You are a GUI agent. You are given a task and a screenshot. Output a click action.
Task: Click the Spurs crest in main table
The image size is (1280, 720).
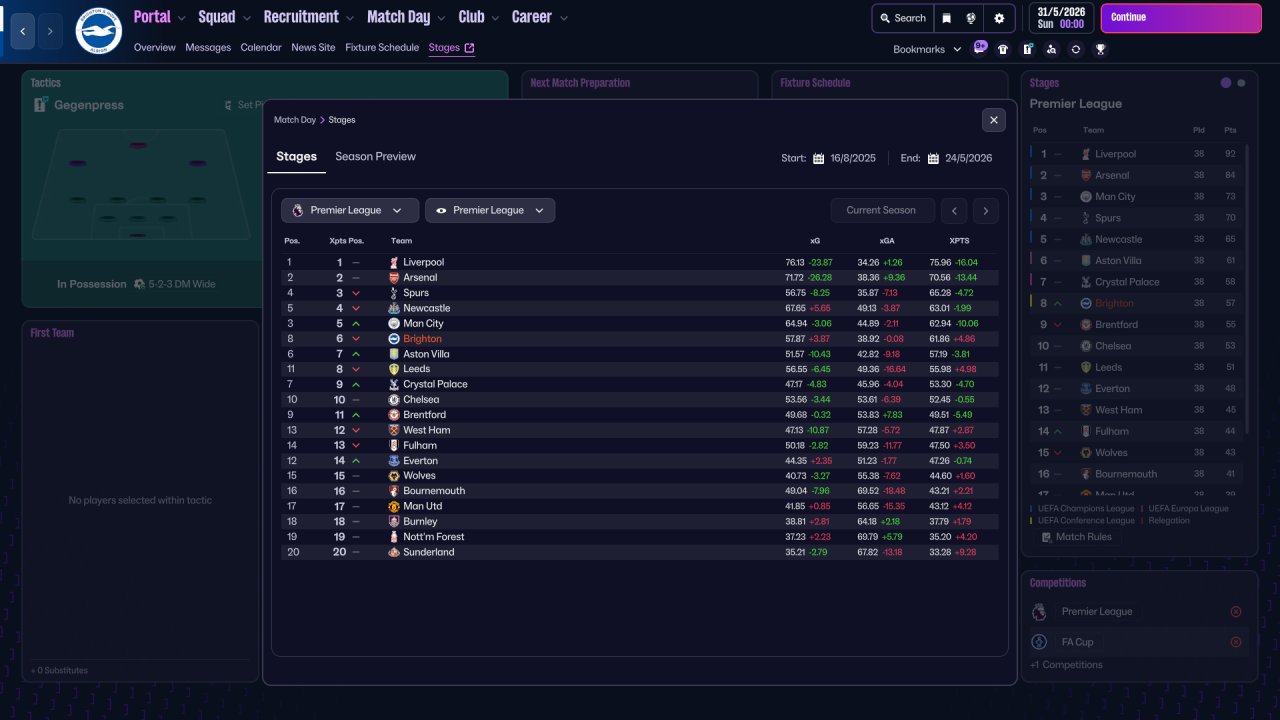394,293
